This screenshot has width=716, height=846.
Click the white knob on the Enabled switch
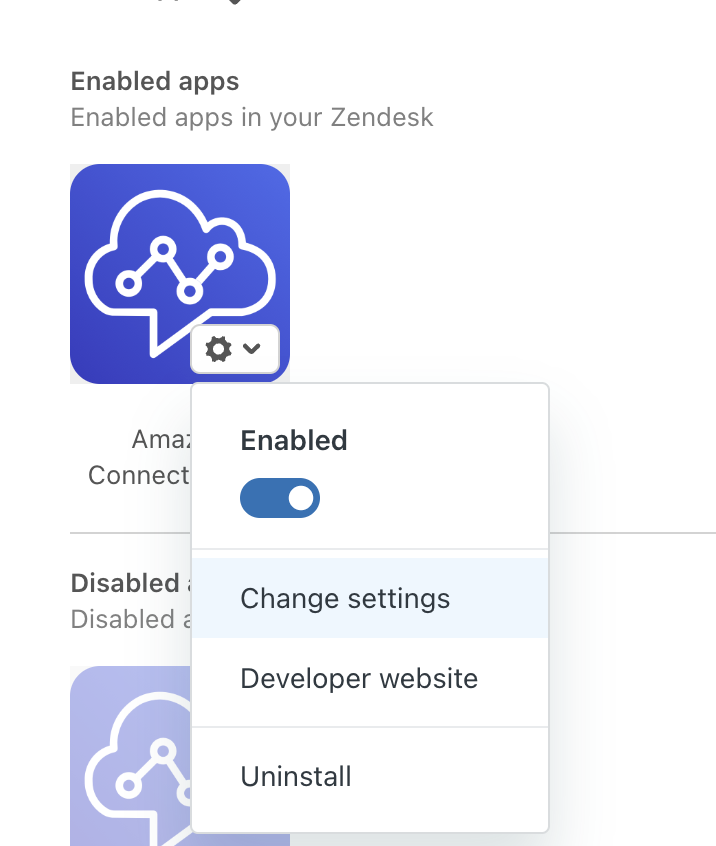click(300, 498)
